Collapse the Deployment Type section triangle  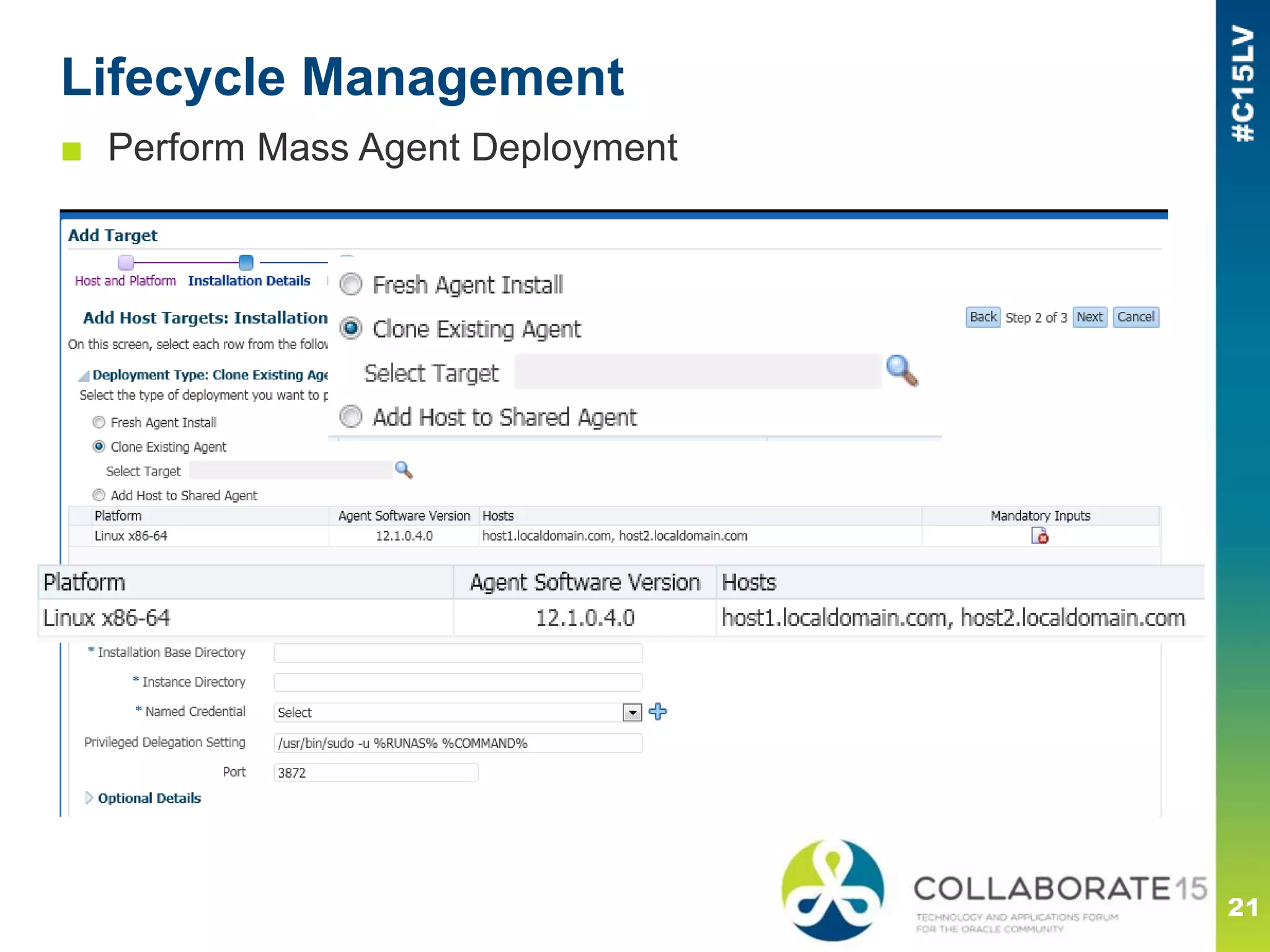pyautogui.click(x=84, y=376)
